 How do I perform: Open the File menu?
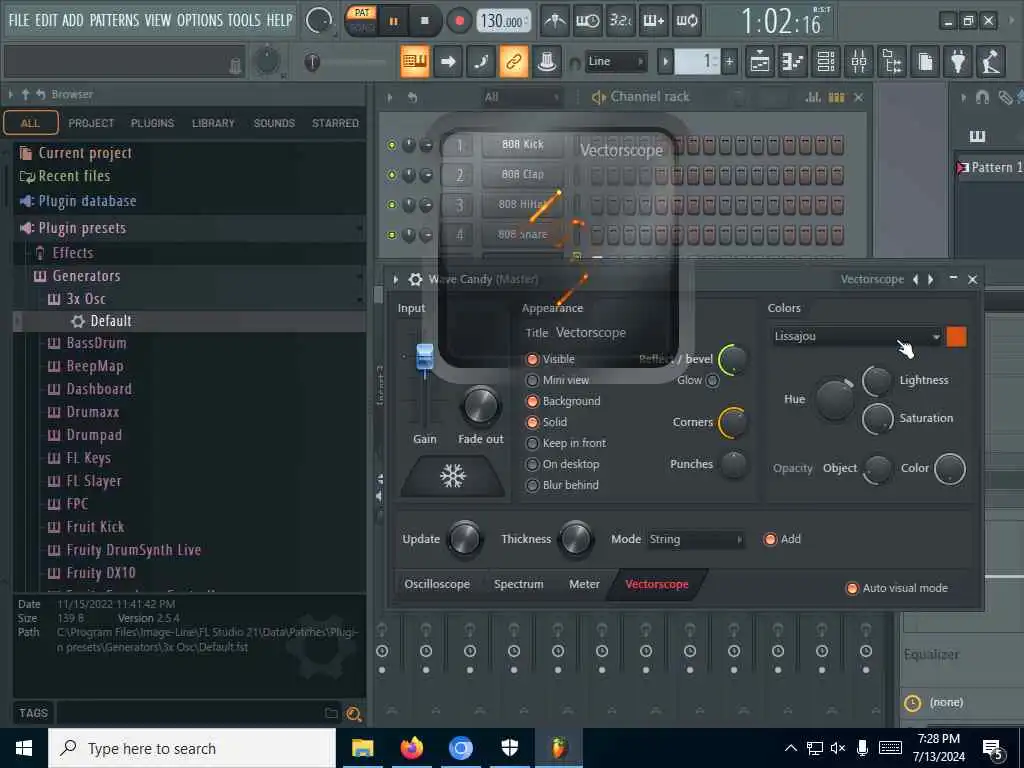click(19, 20)
